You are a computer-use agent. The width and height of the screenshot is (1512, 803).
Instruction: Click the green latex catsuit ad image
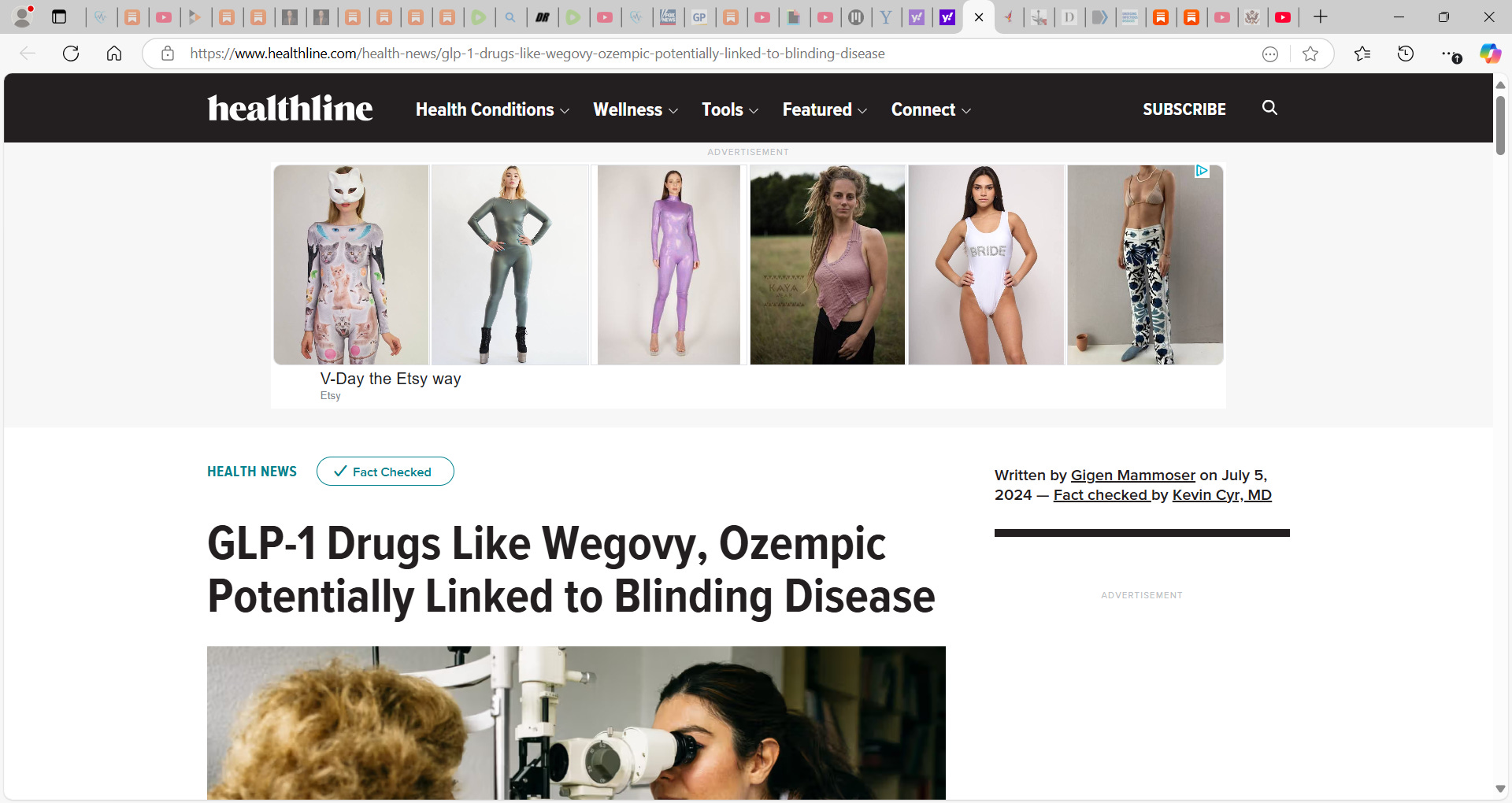pyautogui.click(x=510, y=265)
